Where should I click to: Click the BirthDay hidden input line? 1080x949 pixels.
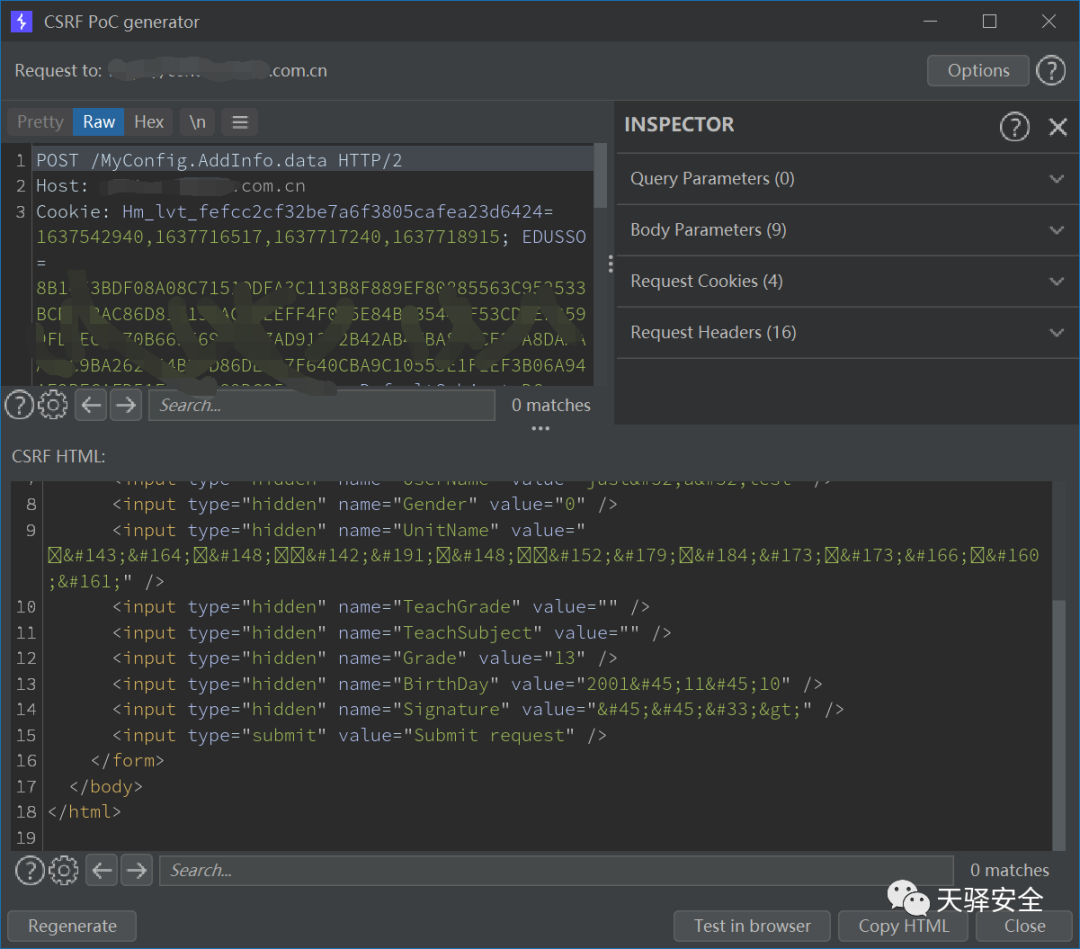pos(468,684)
